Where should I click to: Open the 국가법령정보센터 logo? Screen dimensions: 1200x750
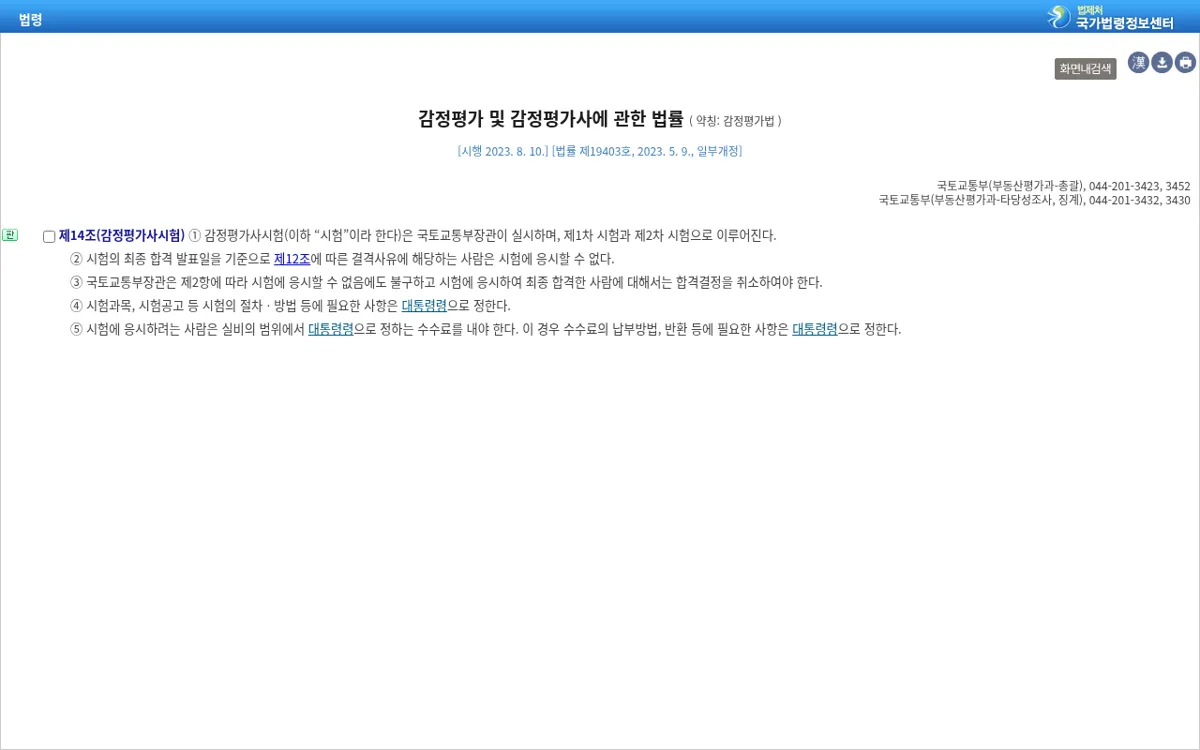pos(1110,17)
